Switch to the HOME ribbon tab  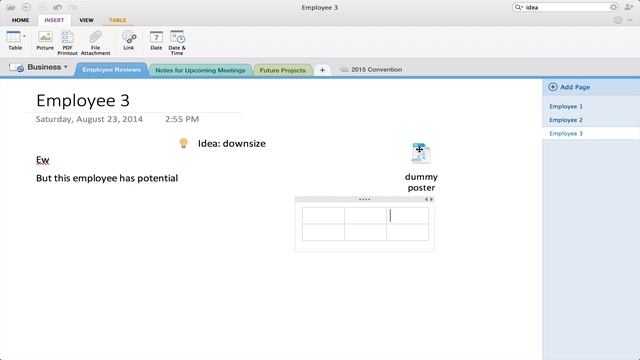tap(20, 20)
